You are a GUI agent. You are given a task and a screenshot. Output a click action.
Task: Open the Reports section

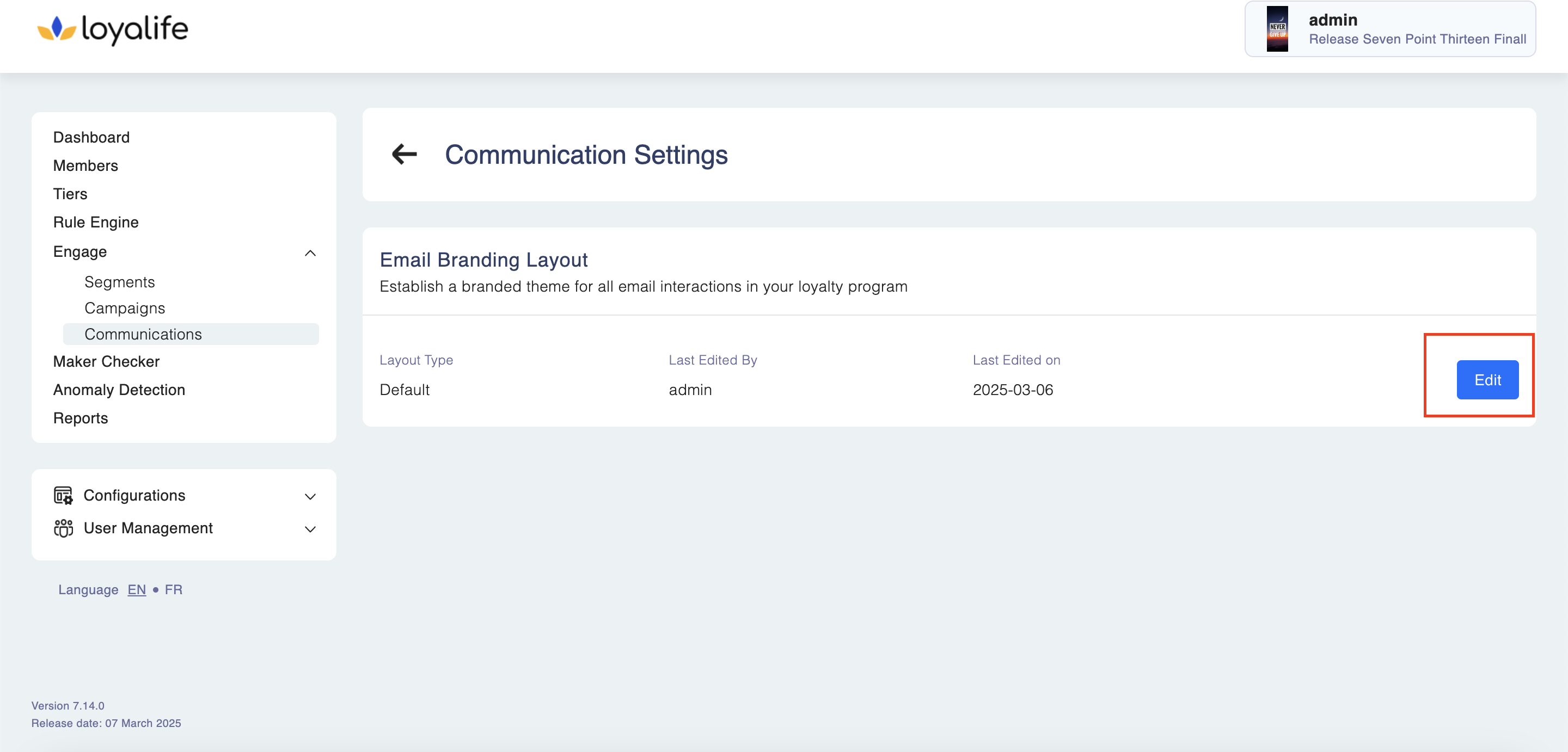(x=81, y=418)
